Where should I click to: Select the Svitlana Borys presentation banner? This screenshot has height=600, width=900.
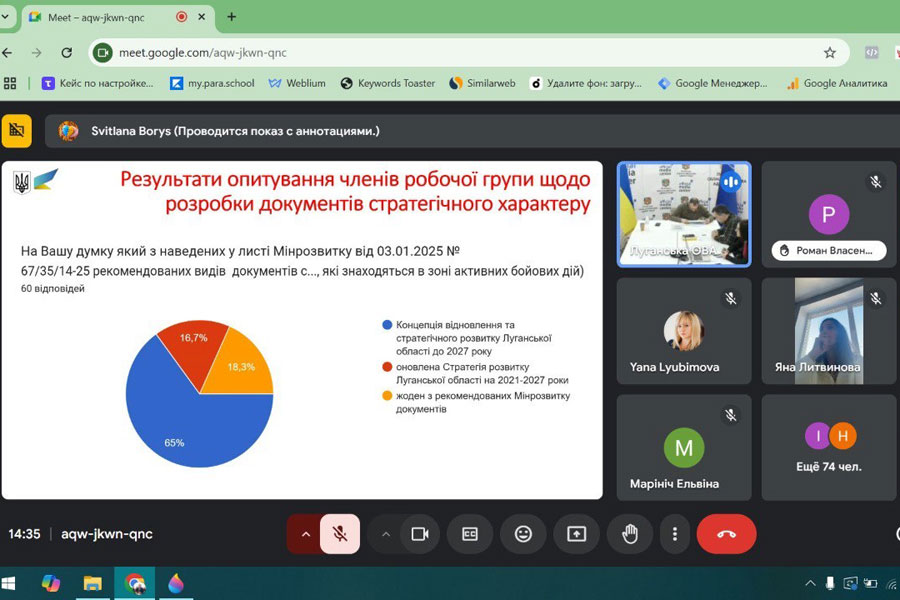[472, 131]
